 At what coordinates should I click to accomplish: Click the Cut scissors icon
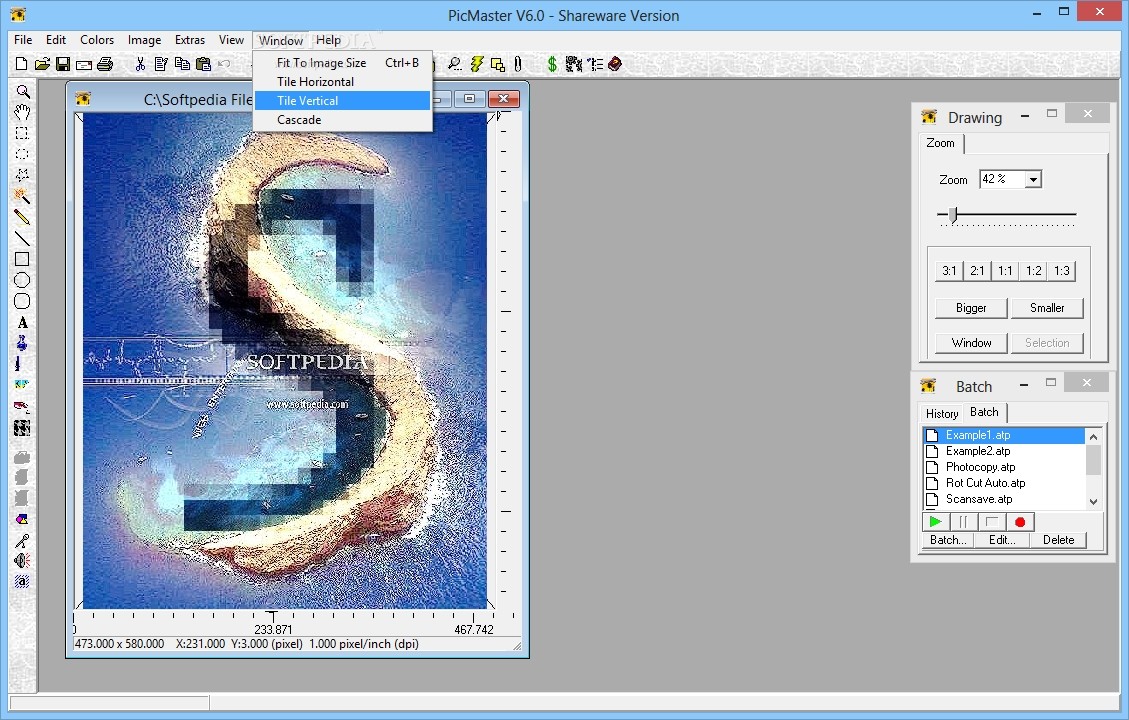pyautogui.click(x=140, y=64)
